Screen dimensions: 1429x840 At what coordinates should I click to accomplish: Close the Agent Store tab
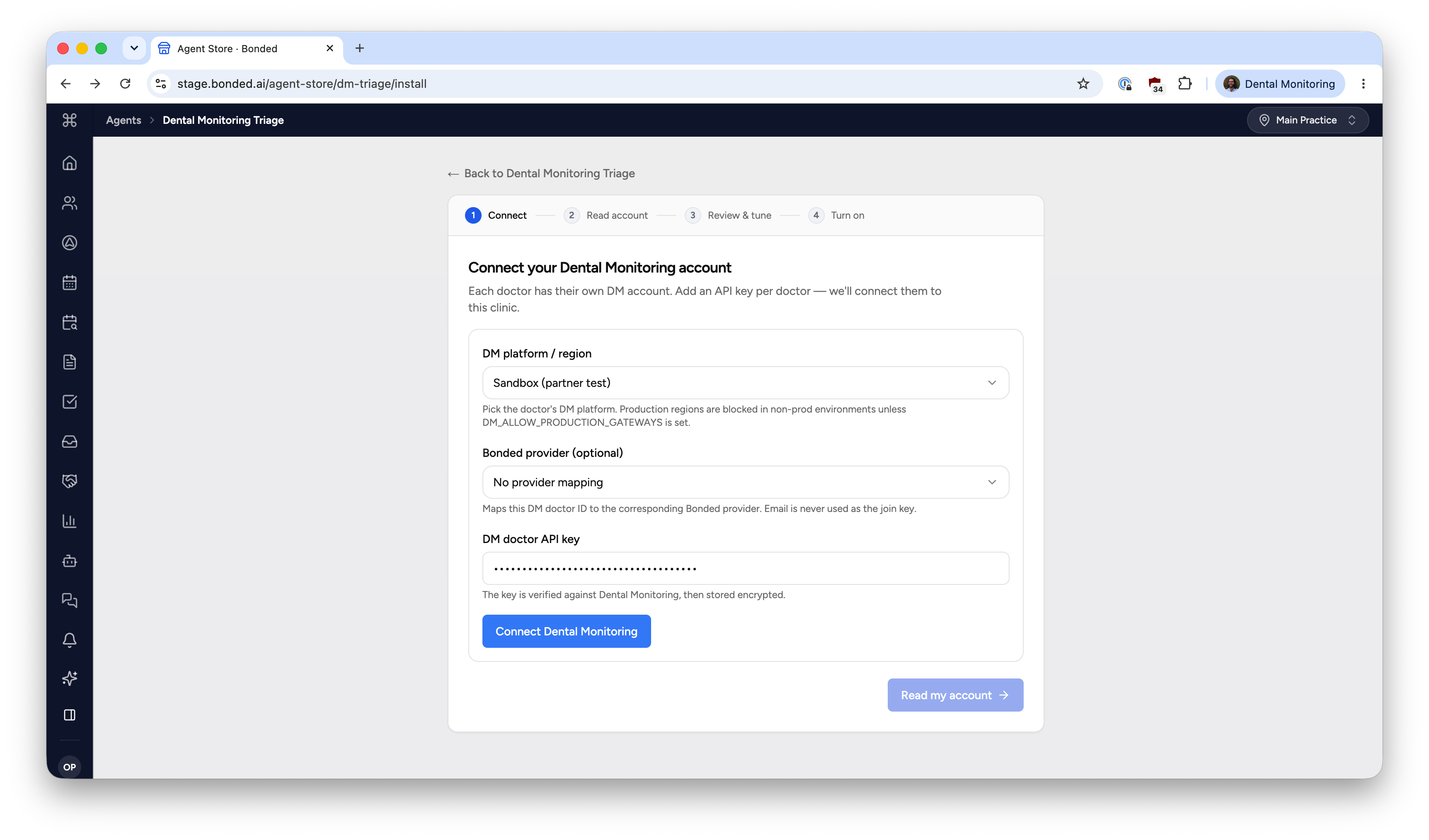pos(329,48)
